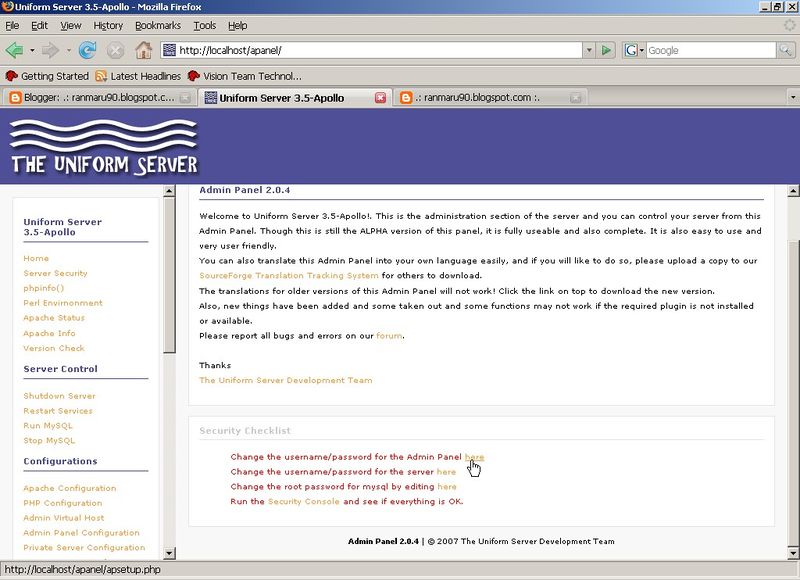The width and height of the screenshot is (800, 580).
Task: Open the PHP Configuration link
Action: [x=62, y=502]
